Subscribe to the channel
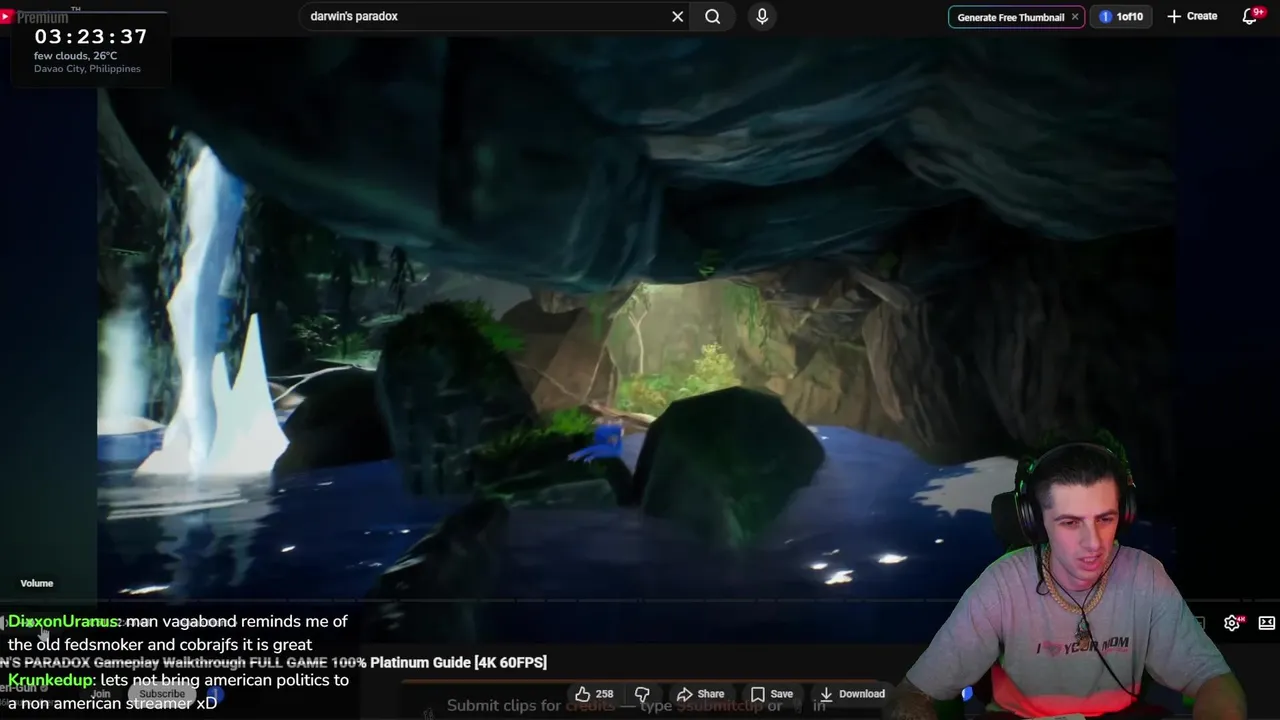This screenshot has height=720, width=1280. tap(162, 694)
